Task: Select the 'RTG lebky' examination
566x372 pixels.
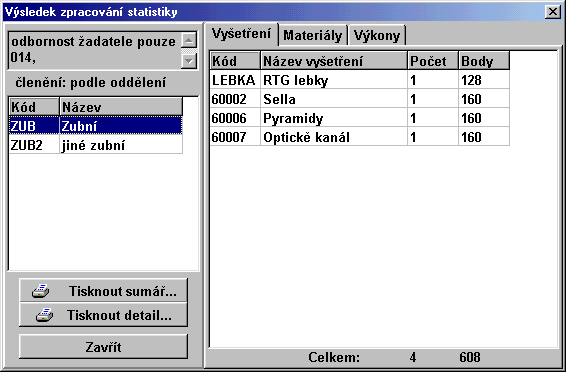Action: (334, 80)
